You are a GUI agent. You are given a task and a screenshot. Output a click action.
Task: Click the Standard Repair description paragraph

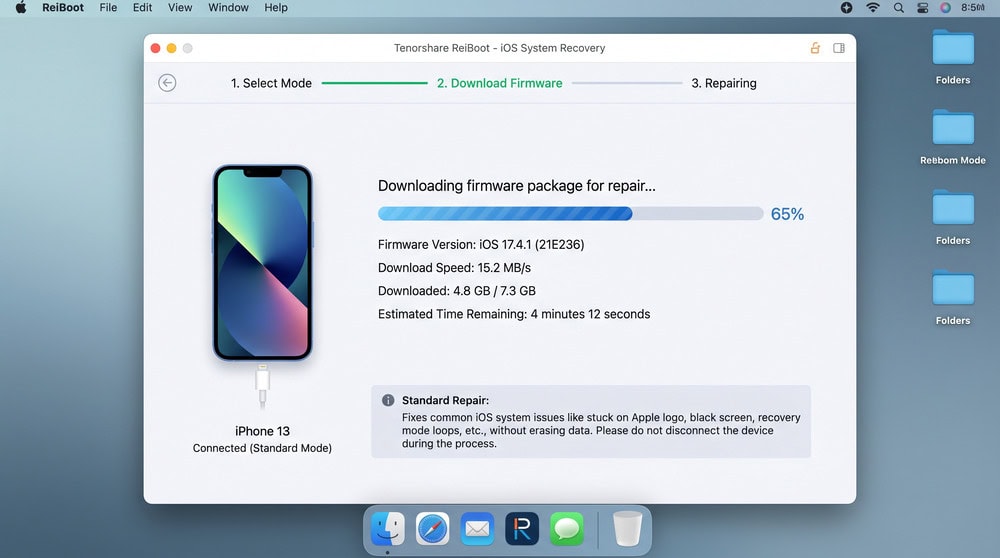(x=601, y=430)
